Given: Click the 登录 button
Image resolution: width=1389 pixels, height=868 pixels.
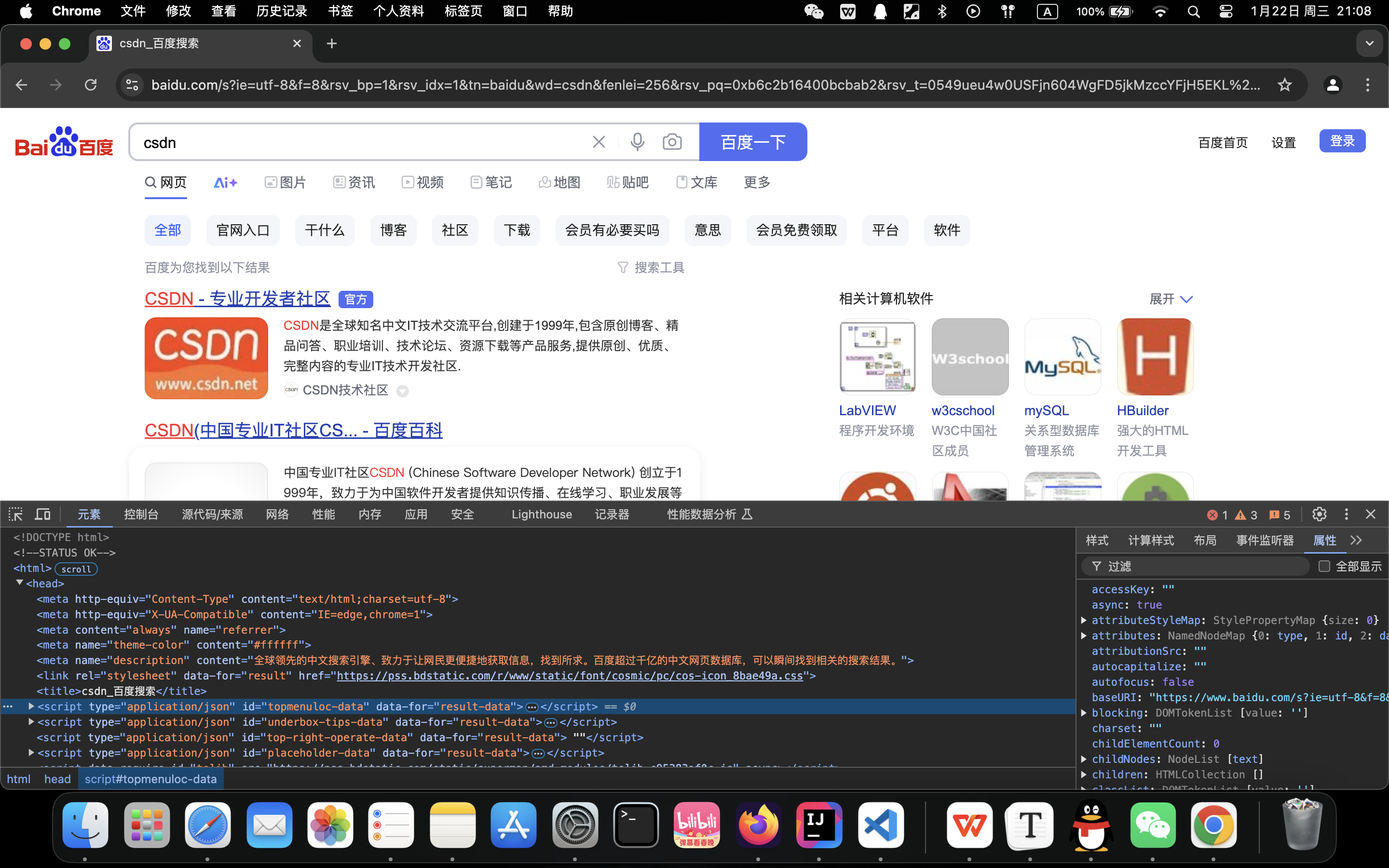Looking at the screenshot, I should 1342,141.
